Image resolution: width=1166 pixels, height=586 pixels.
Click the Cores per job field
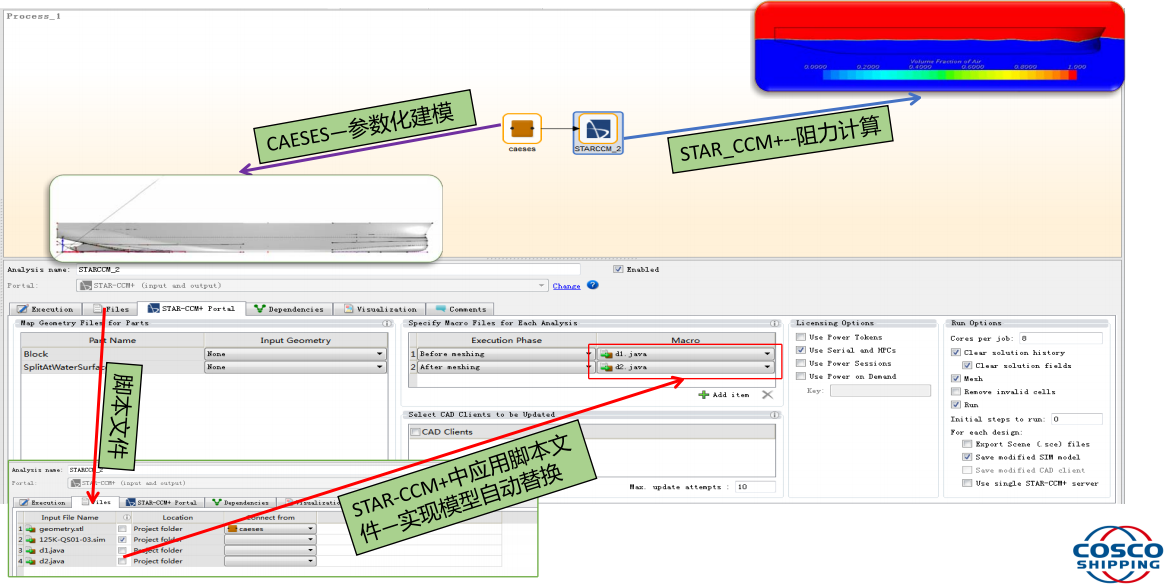1060,338
